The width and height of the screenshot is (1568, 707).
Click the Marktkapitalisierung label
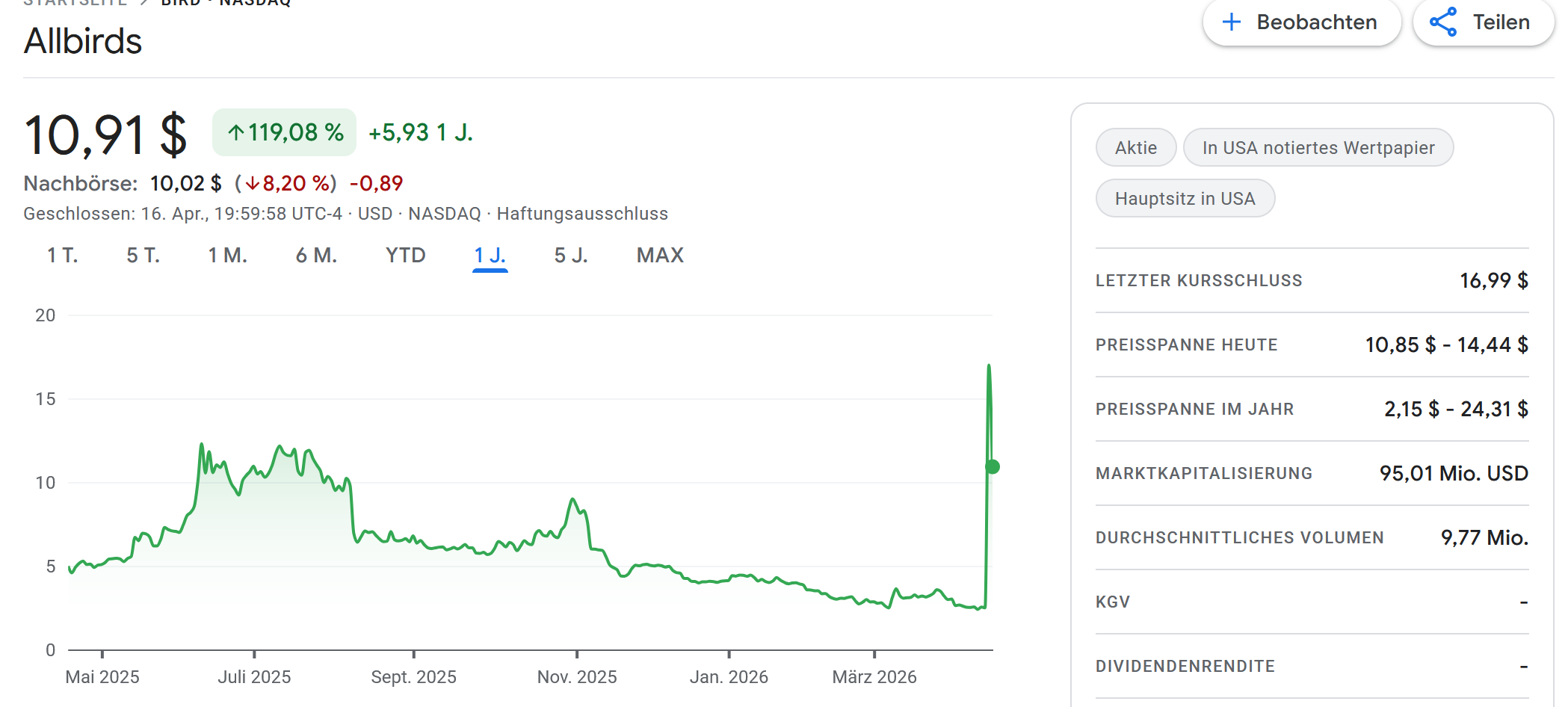pos(1203,474)
